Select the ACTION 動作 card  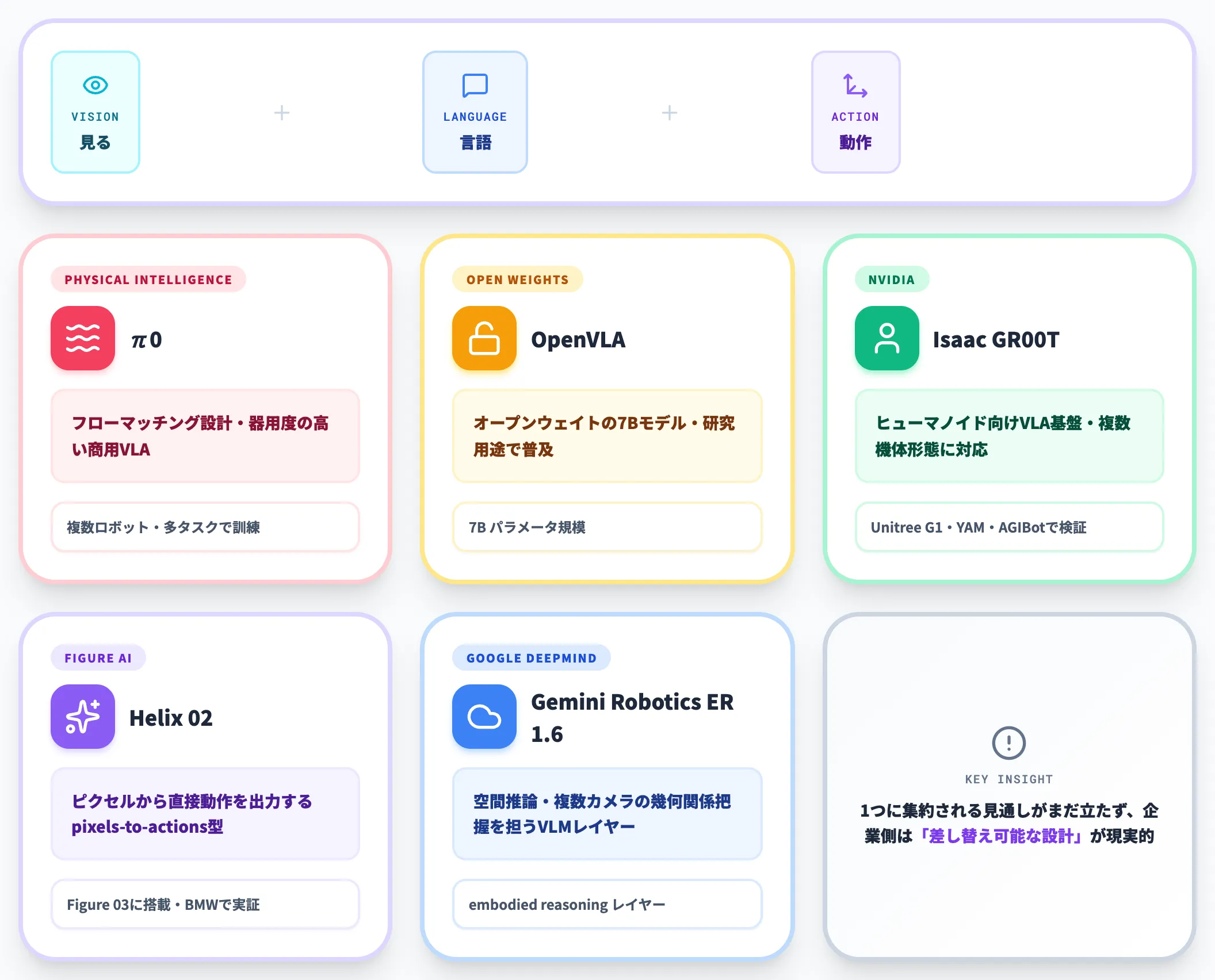[x=856, y=112]
